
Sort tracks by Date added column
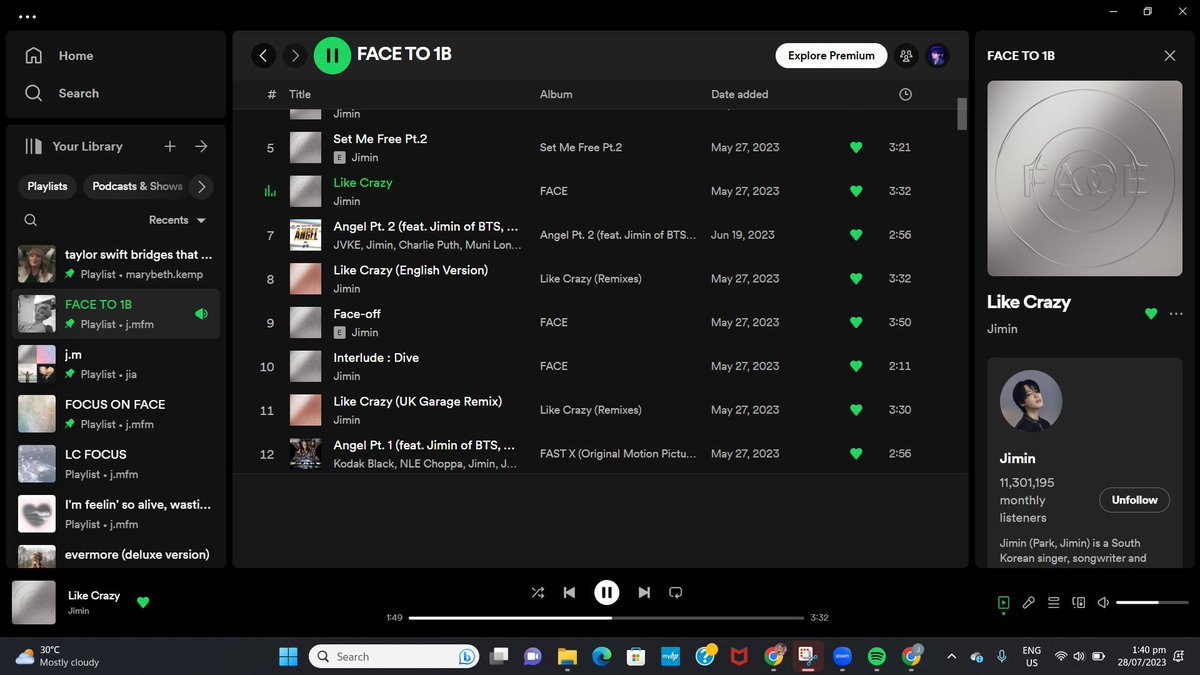coord(740,94)
